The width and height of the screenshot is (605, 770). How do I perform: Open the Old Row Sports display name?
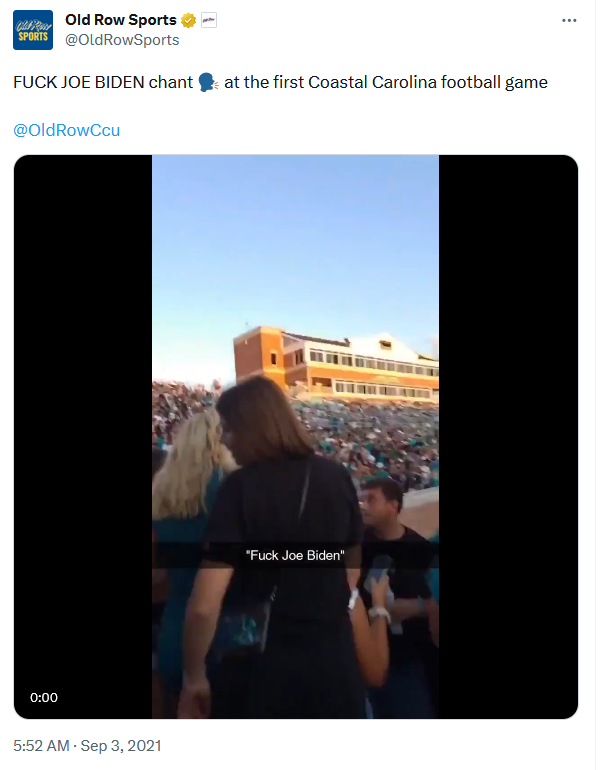[121, 20]
